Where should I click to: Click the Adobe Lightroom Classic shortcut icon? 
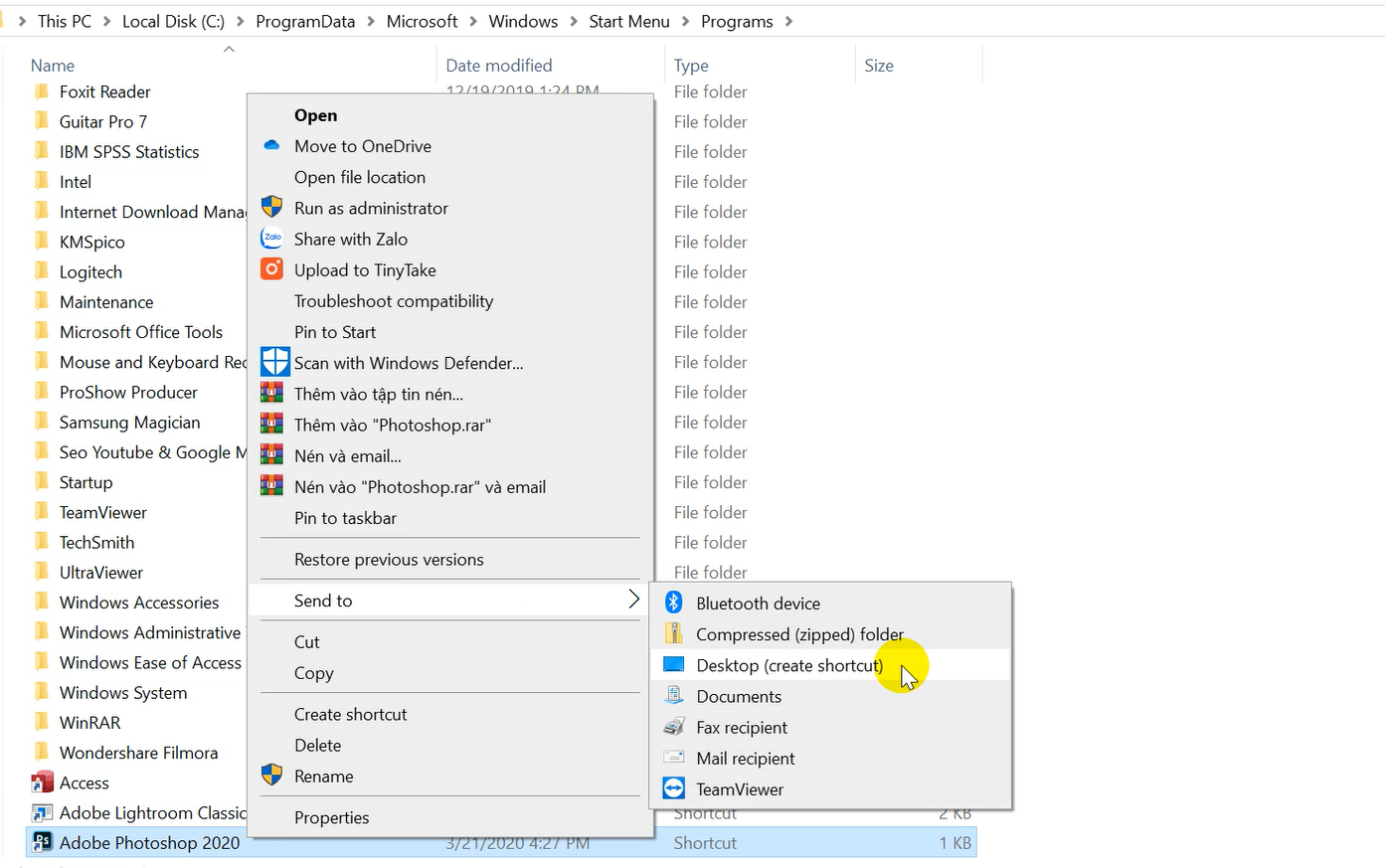tap(42, 812)
